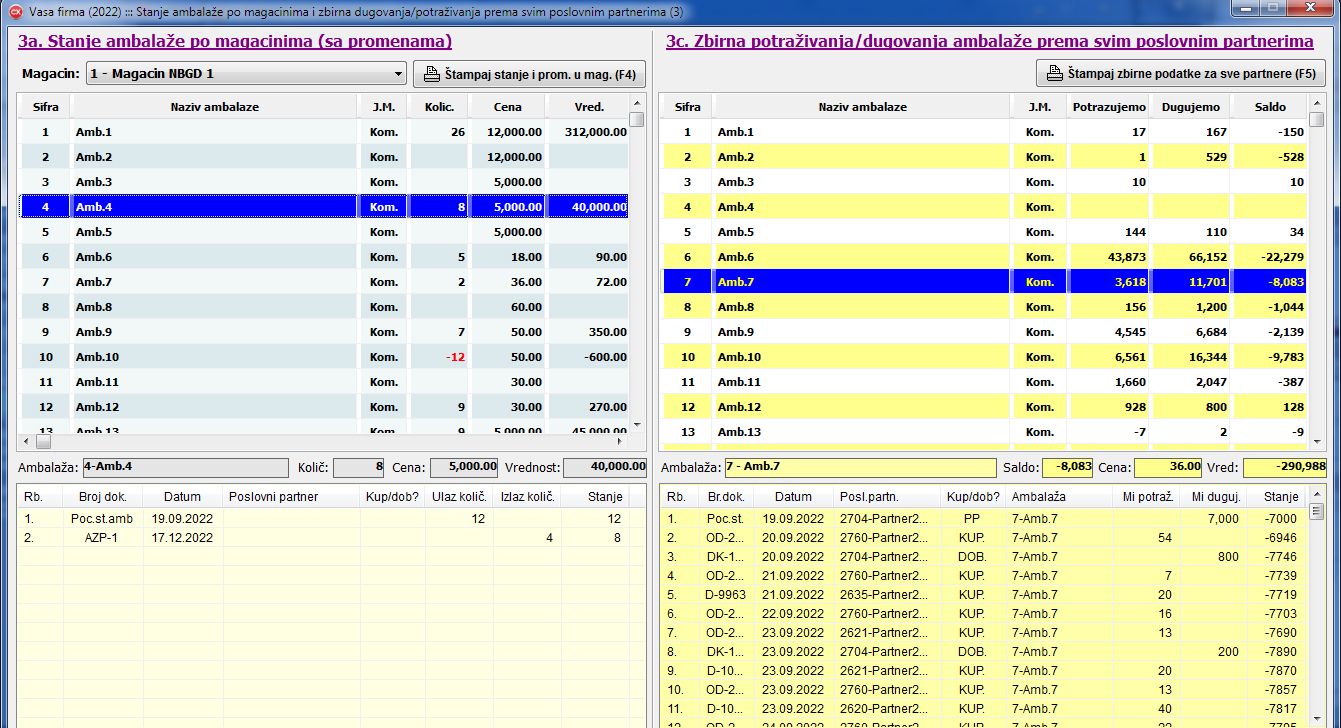Click right table scrollbar down arrow
Viewport: 1341px width, 728px height.
pyautogui.click(x=1317, y=441)
